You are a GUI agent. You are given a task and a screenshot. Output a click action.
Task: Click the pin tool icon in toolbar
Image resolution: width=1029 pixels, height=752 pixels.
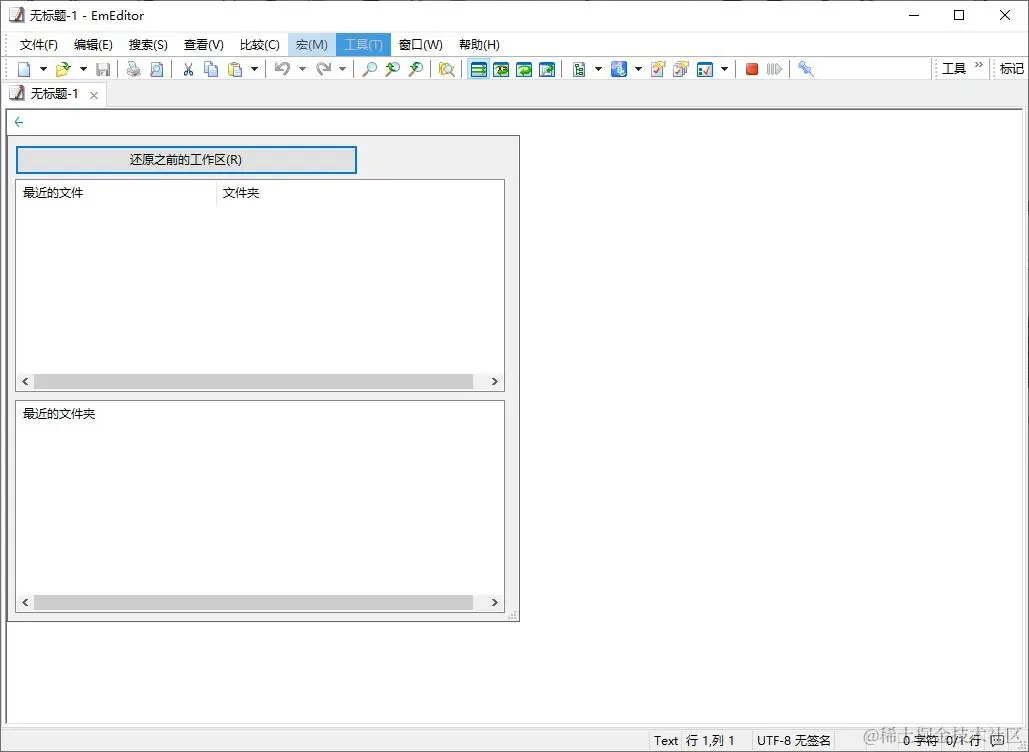[806, 69]
